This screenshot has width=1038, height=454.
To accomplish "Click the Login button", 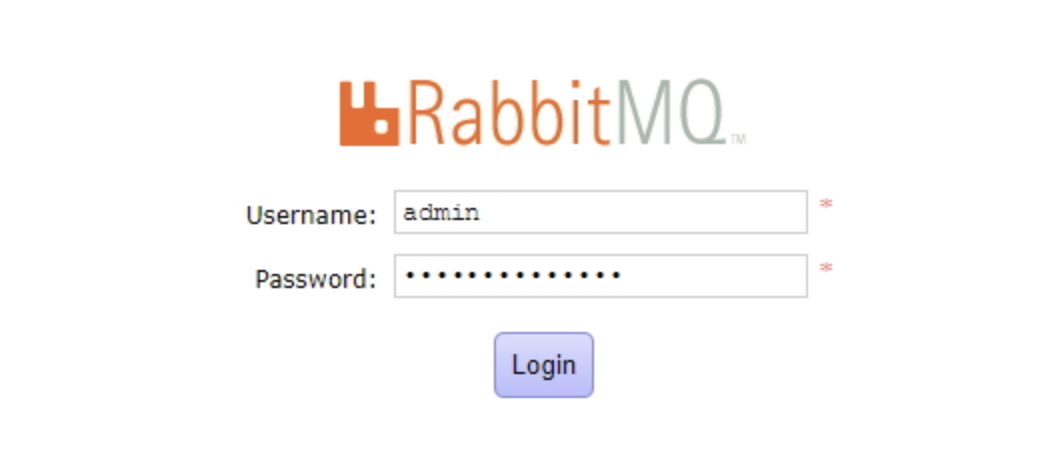I will pos(543,365).
